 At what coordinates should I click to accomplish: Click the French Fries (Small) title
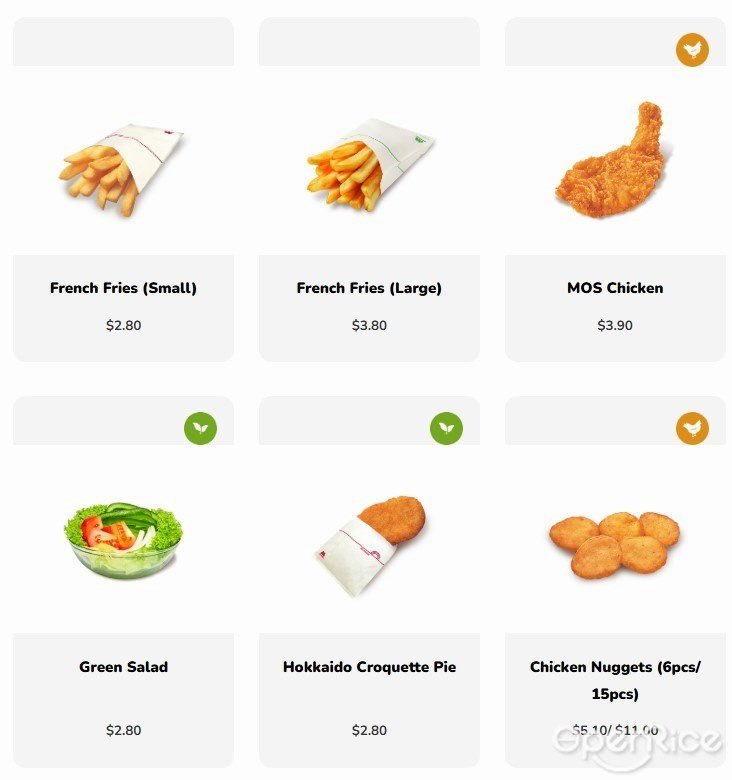pos(123,288)
